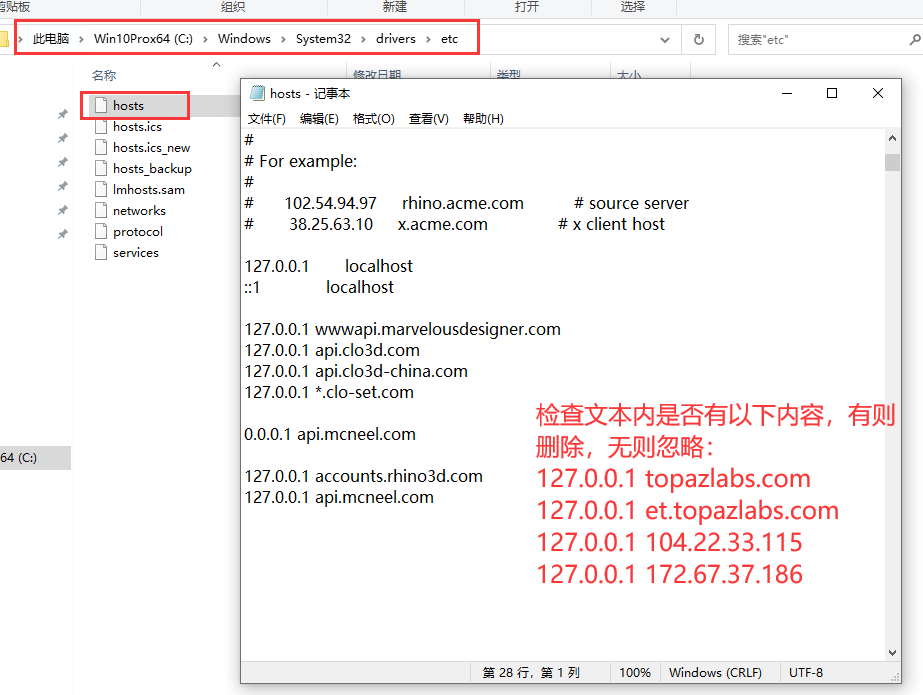Go to 此电脑 in the breadcrumb
923x695 pixels.
[51, 39]
